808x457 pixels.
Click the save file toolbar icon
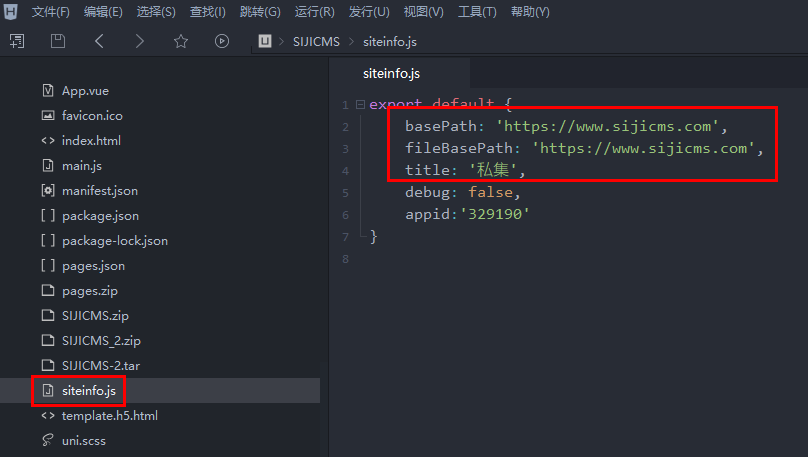click(57, 41)
